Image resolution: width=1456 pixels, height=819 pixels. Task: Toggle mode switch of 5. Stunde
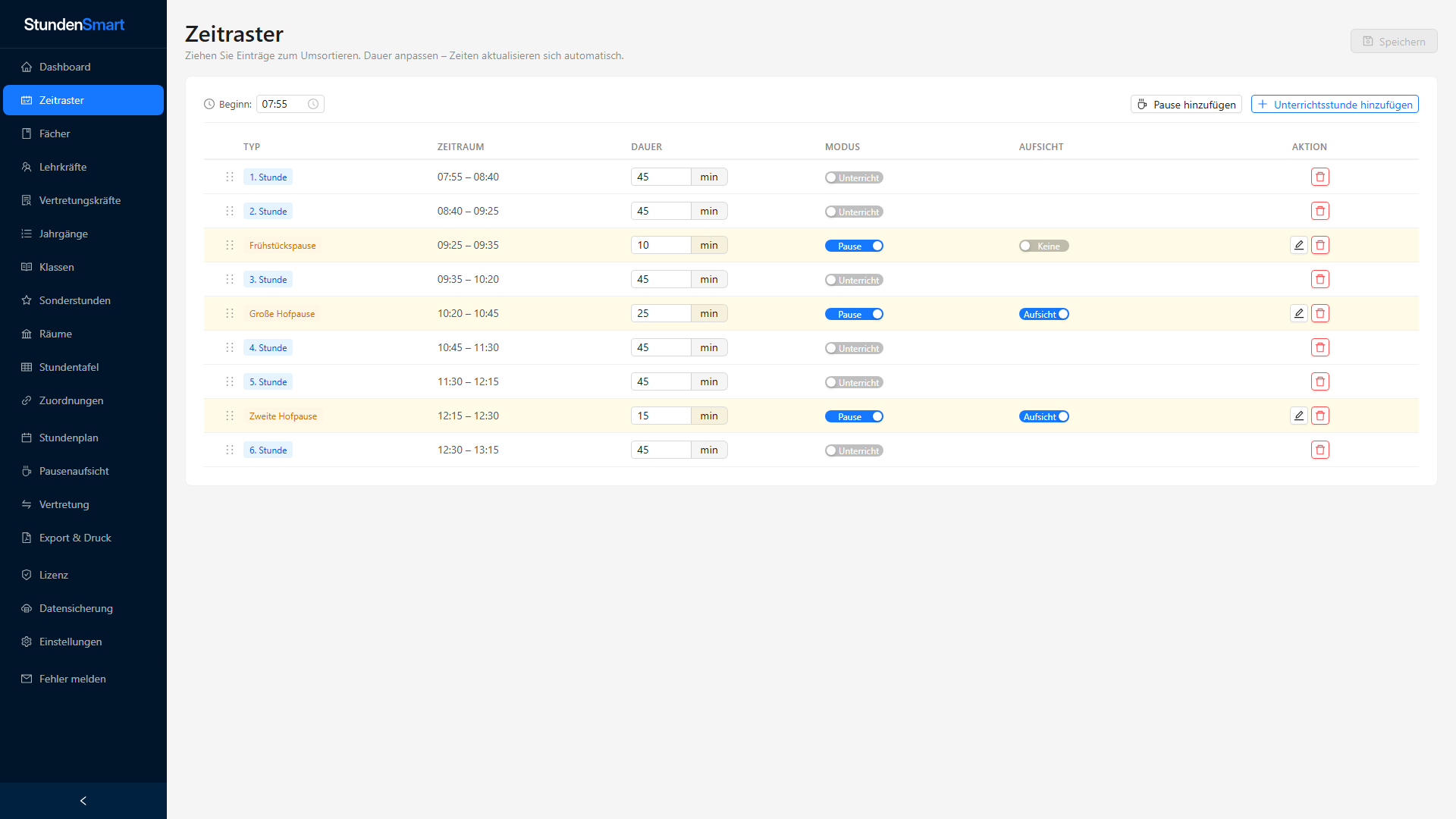click(854, 382)
